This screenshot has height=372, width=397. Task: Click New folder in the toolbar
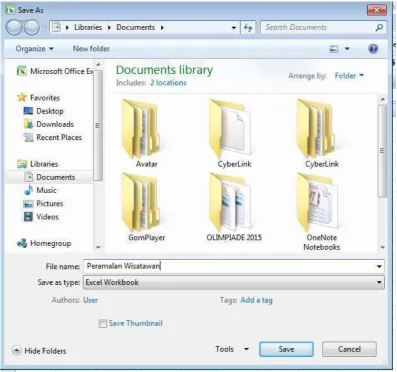91,49
